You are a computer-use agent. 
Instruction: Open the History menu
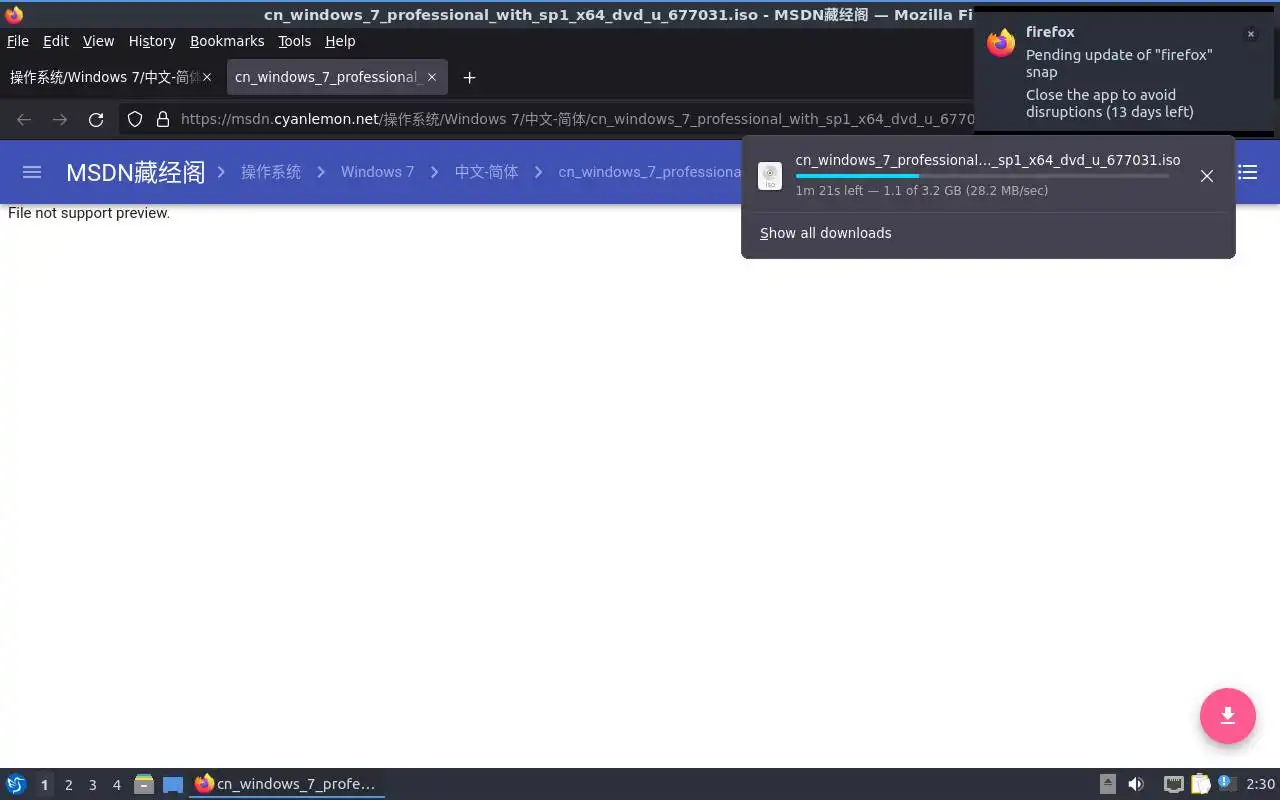(x=152, y=41)
